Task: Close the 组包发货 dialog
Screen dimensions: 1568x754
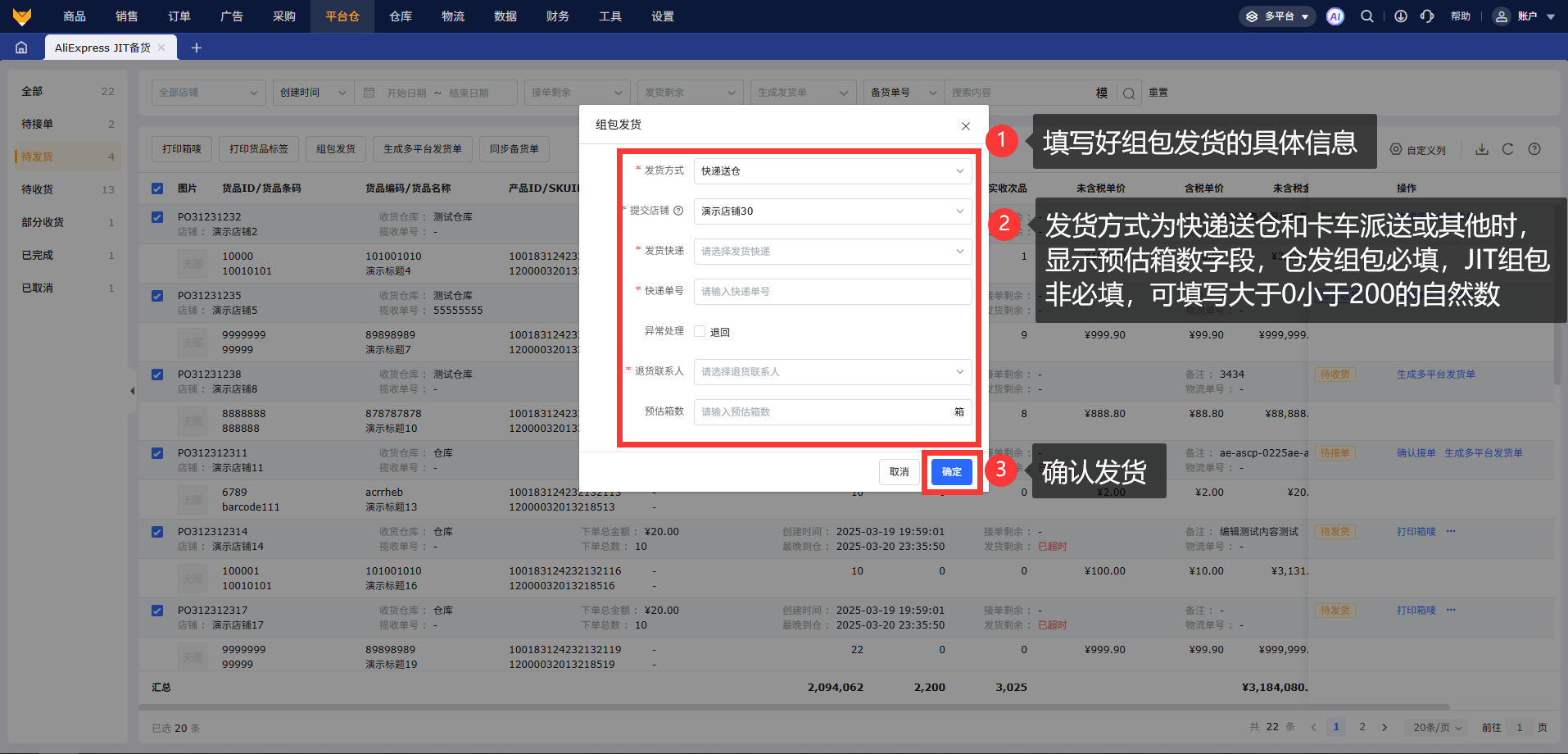Action: [966, 126]
